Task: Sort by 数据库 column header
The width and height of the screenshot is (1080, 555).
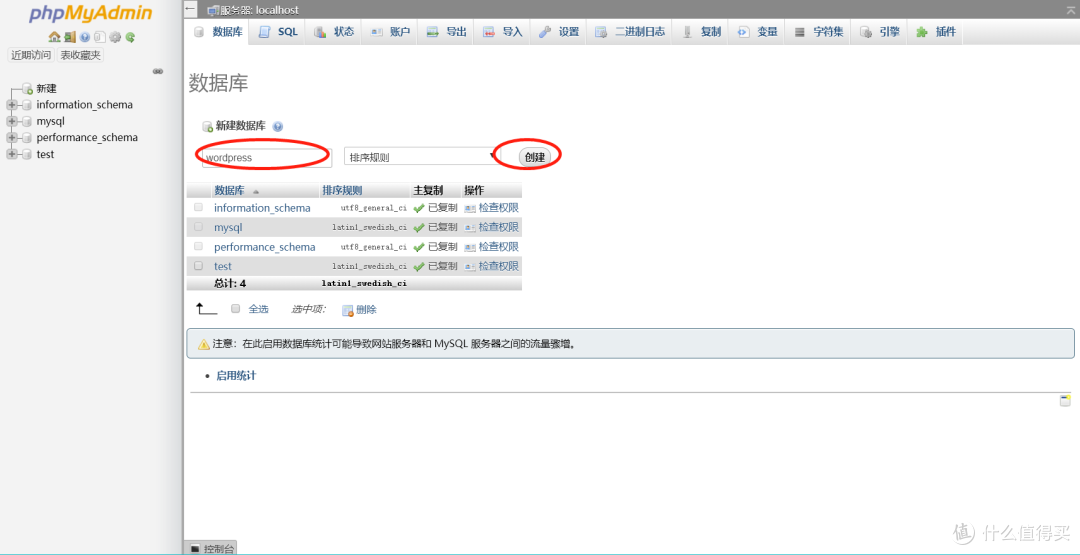Action: (229, 191)
